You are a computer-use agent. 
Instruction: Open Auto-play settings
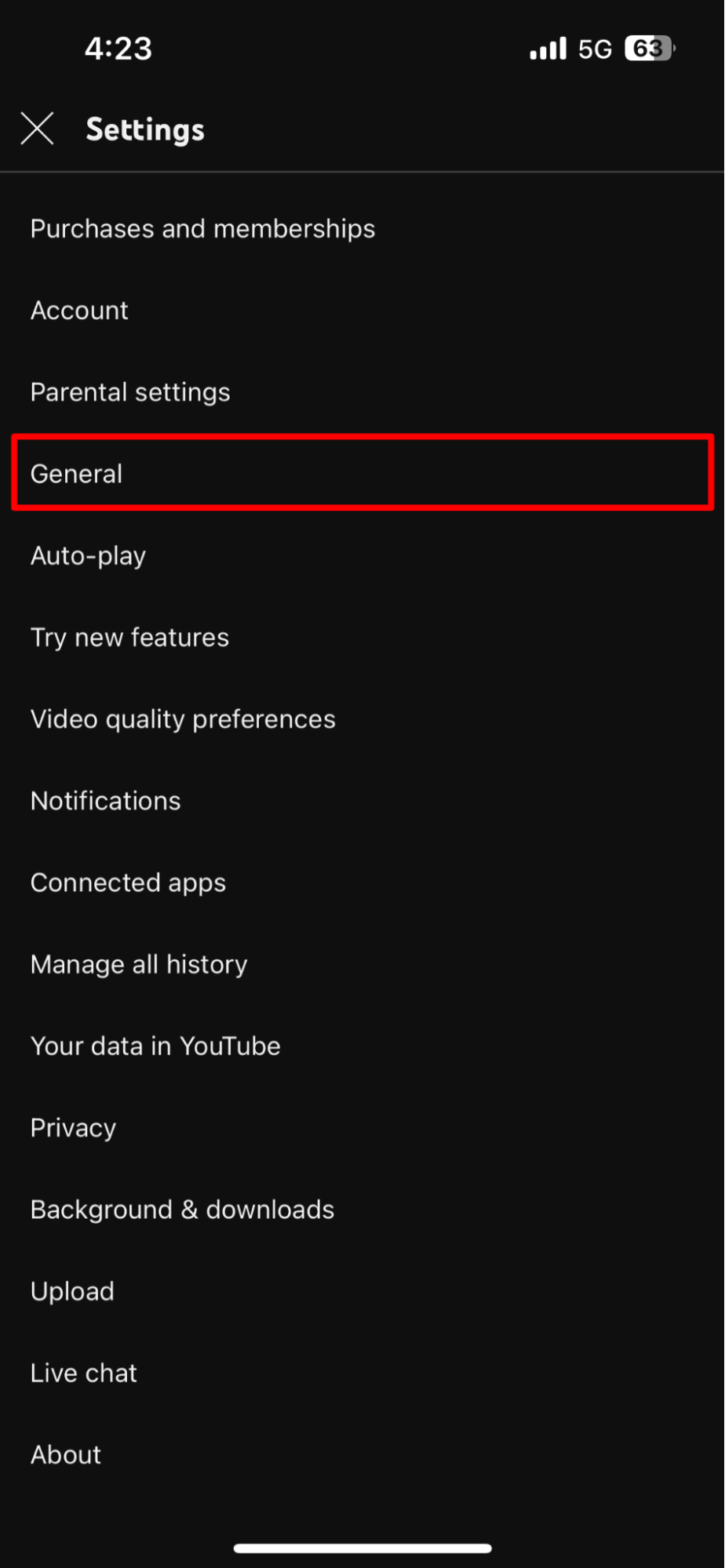click(88, 555)
